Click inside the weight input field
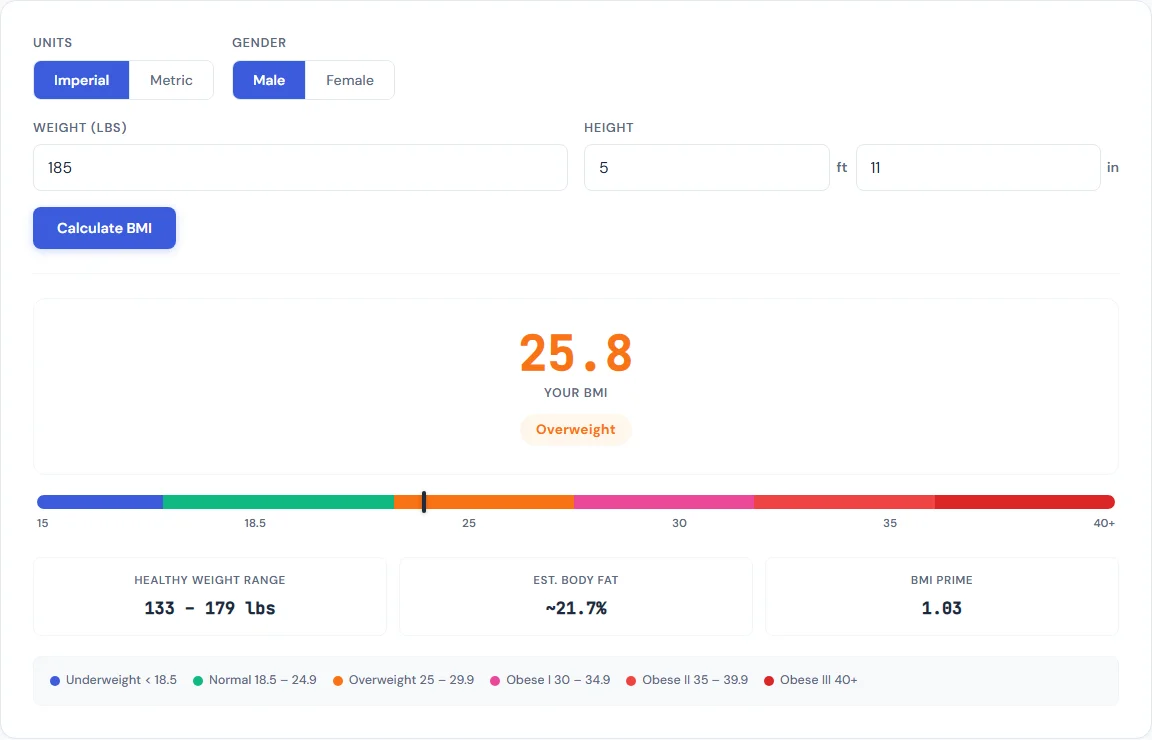The height and width of the screenshot is (740, 1152). (300, 167)
